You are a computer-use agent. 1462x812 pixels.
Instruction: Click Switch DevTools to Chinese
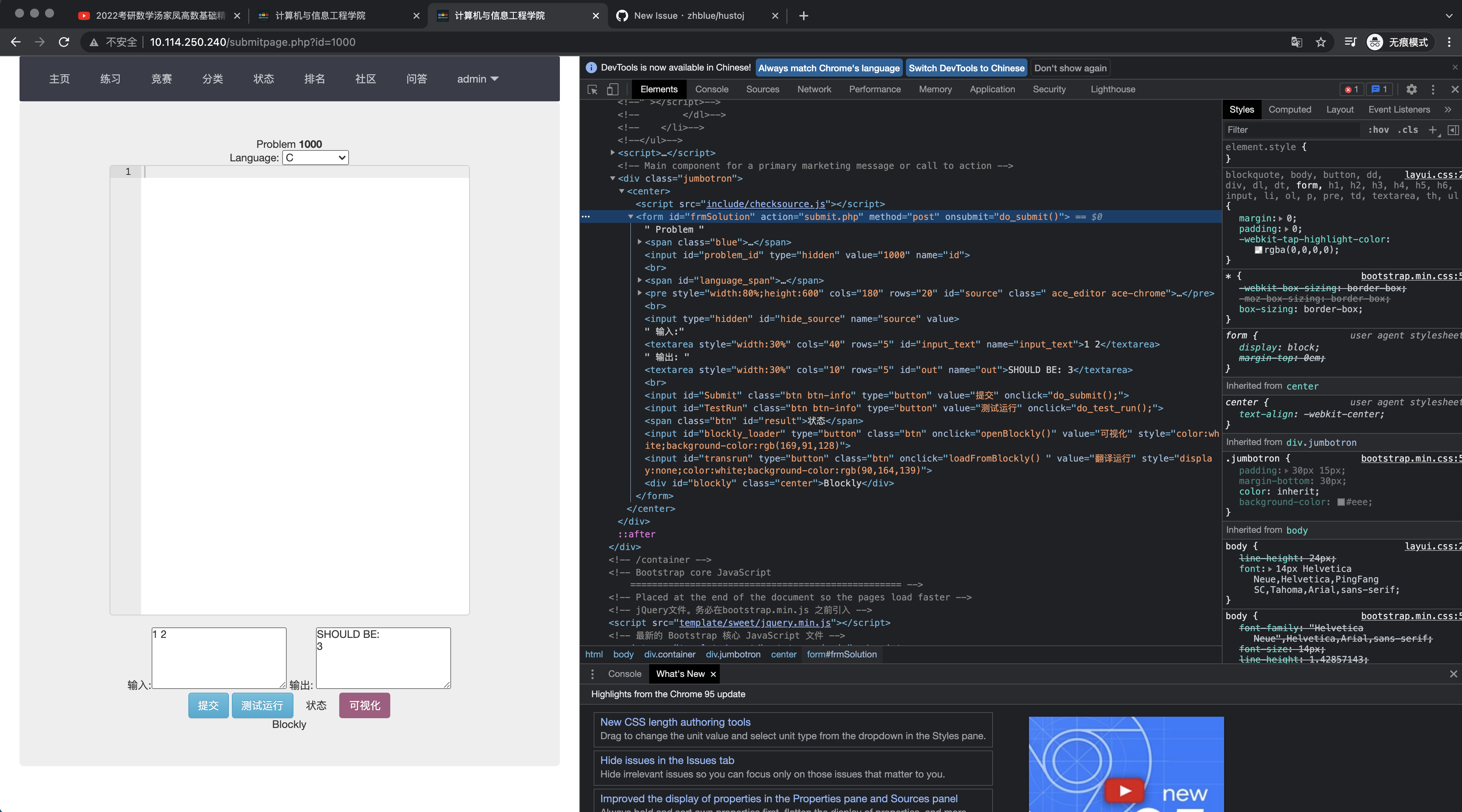point(966,68)
